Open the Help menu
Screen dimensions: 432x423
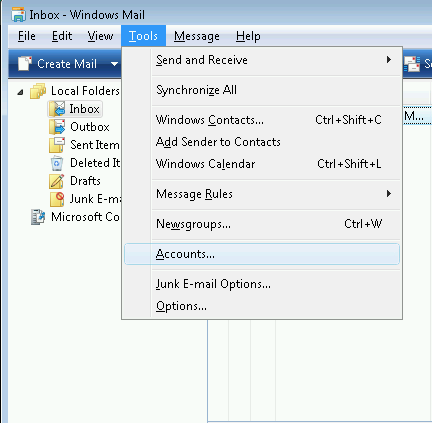pyautogui.click(x=248, y=36)
